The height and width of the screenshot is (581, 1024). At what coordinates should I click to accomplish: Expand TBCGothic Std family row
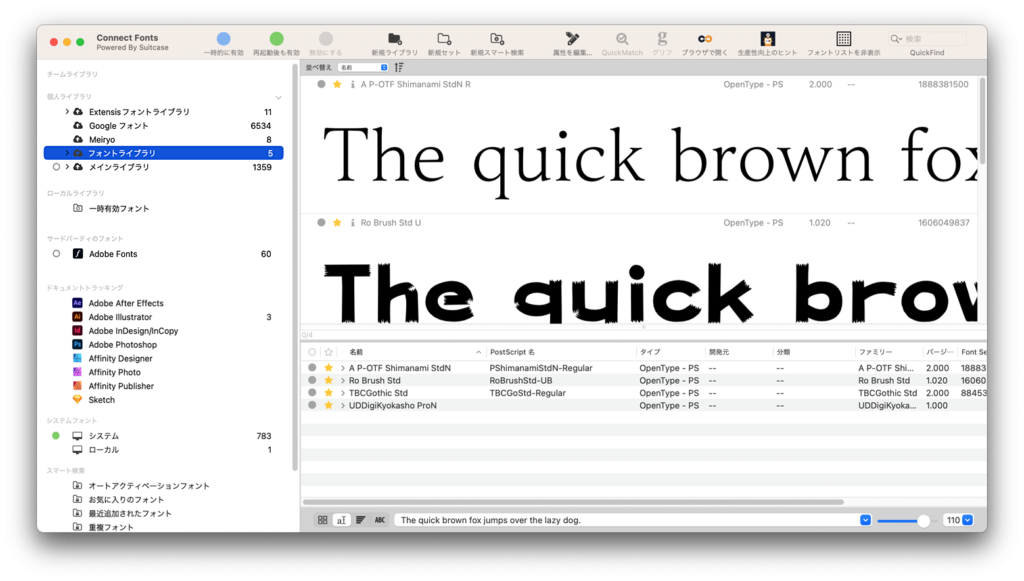343,393
